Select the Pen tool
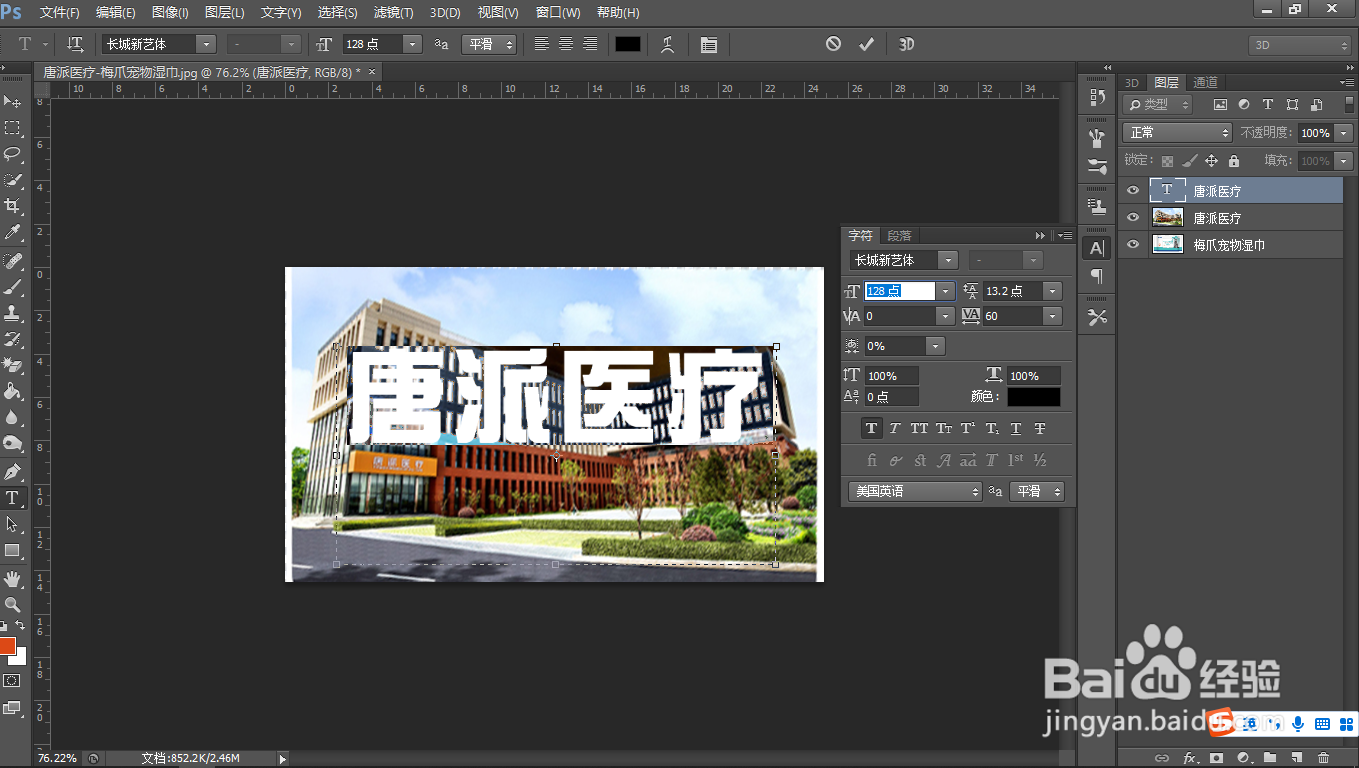 click(13, 471)
